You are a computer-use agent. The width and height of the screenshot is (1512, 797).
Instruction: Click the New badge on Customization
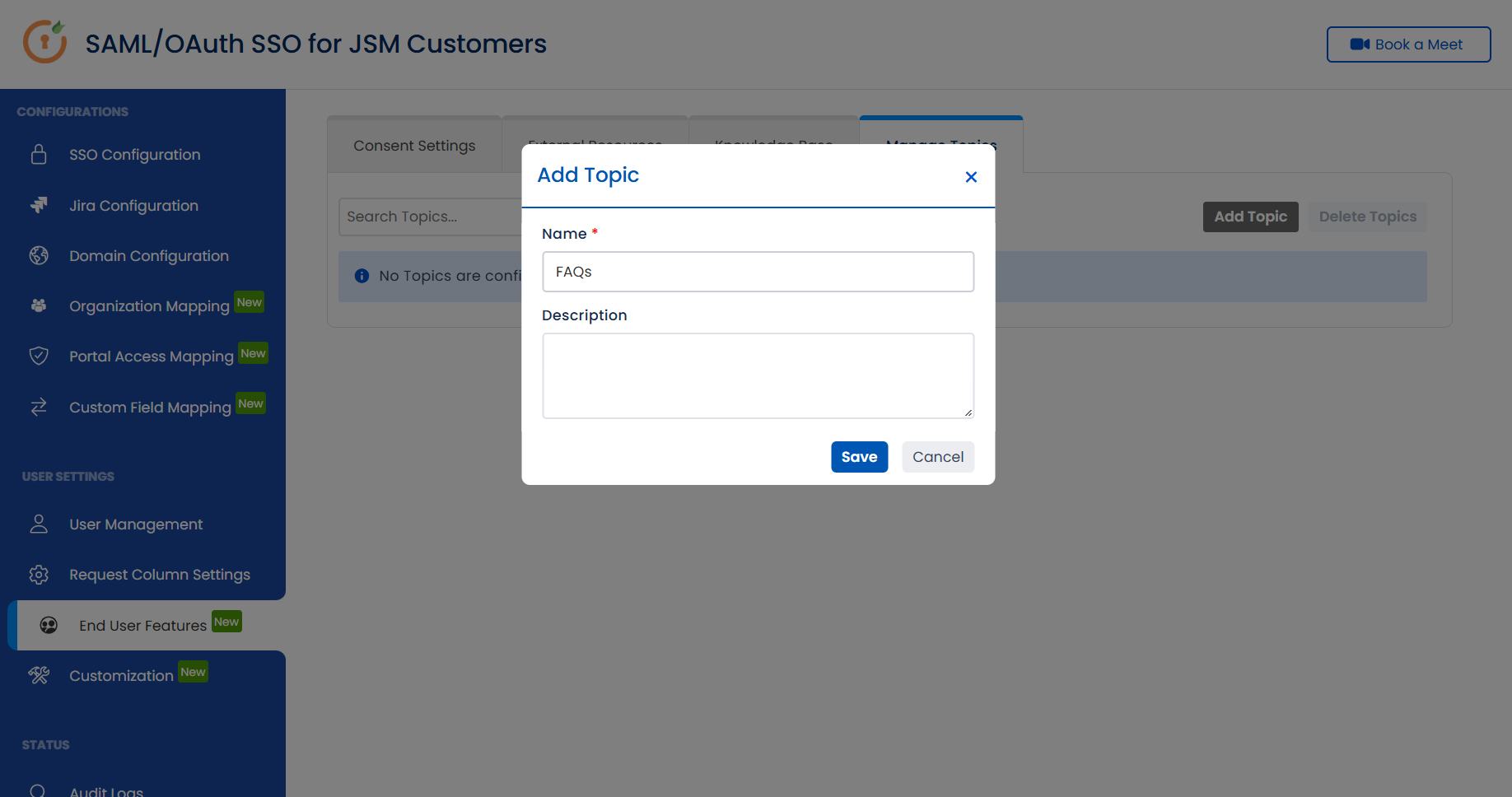(194, 672)
